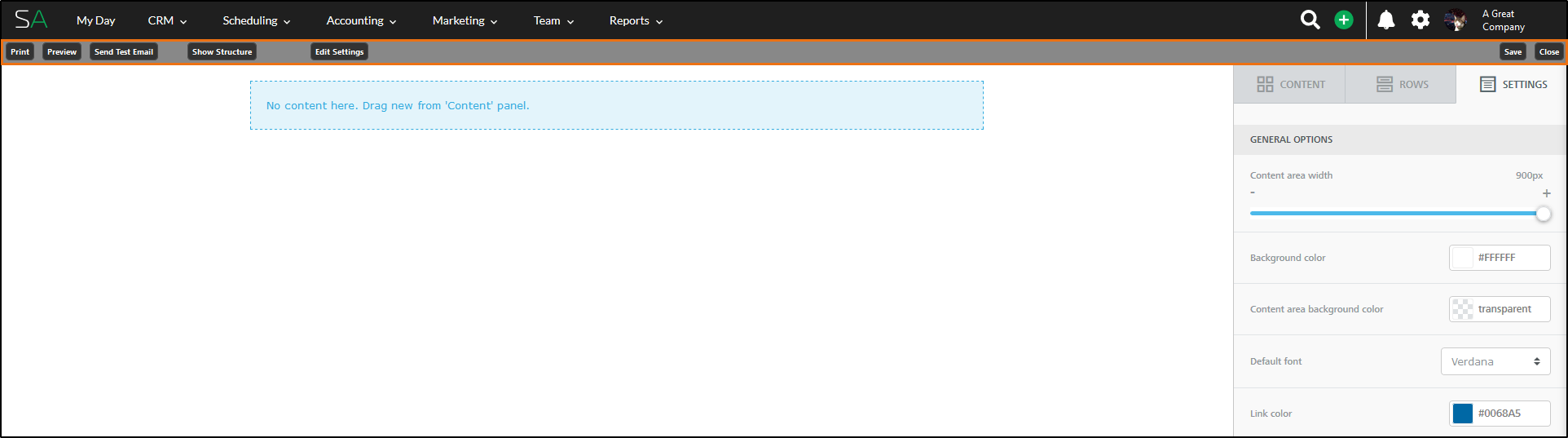Click the empty 'No content here' drop area
This screenshot has height=438, width=1568.
coord(617,105)
